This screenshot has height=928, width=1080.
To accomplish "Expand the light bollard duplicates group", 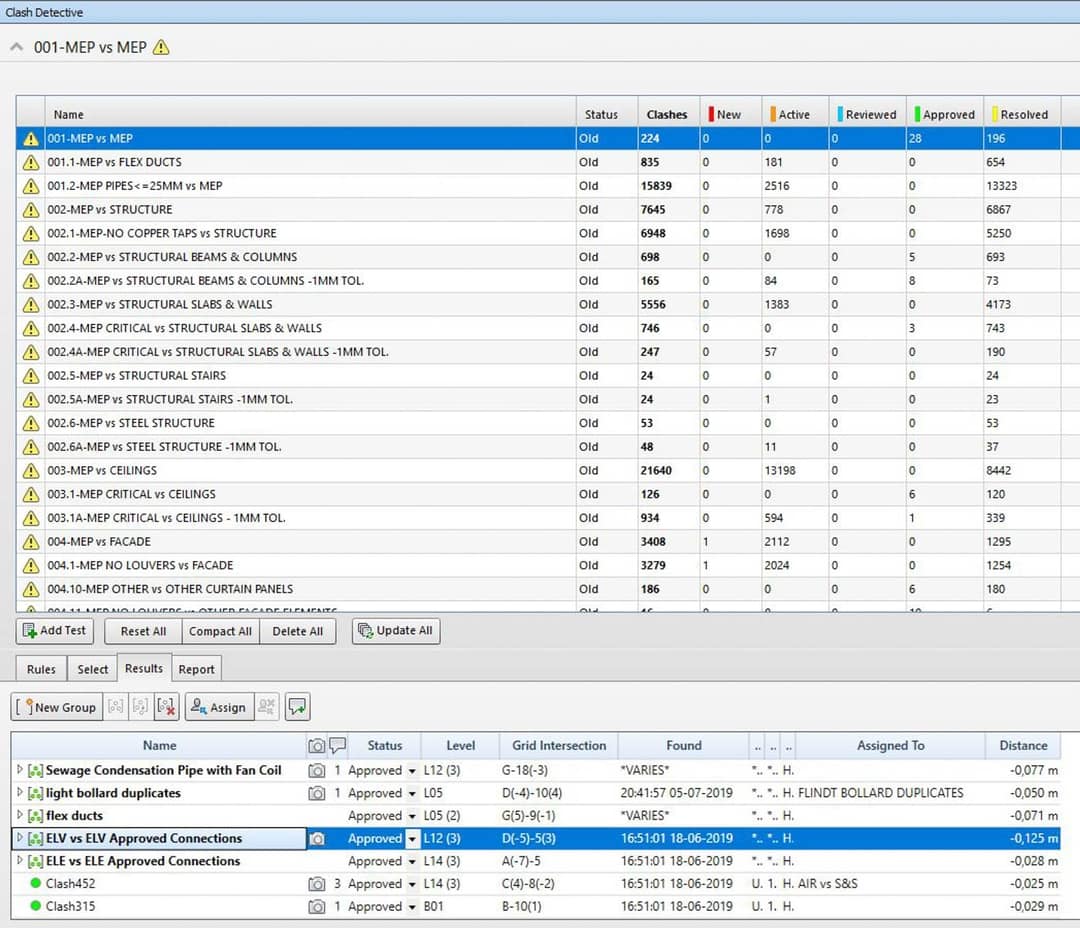I will tap(20, 793).
